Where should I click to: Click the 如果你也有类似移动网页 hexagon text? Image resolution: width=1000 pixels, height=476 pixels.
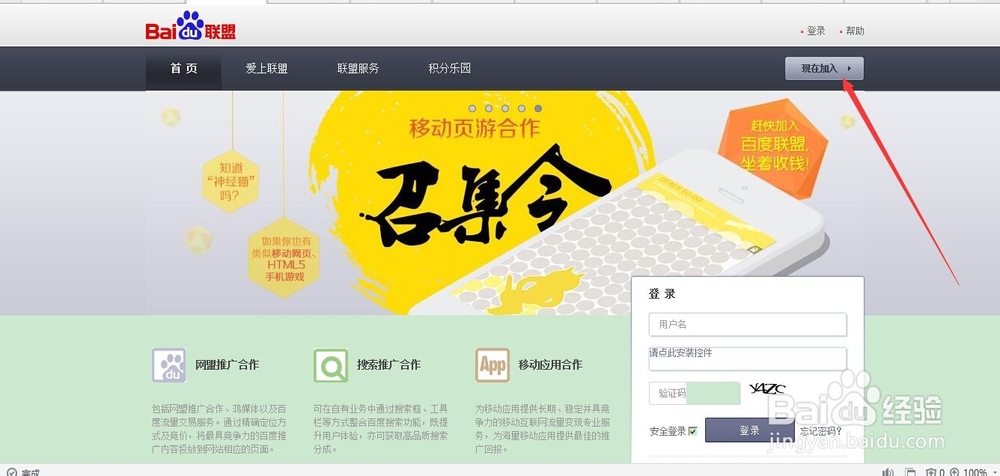pyautogui.click(x=283, y=258)
